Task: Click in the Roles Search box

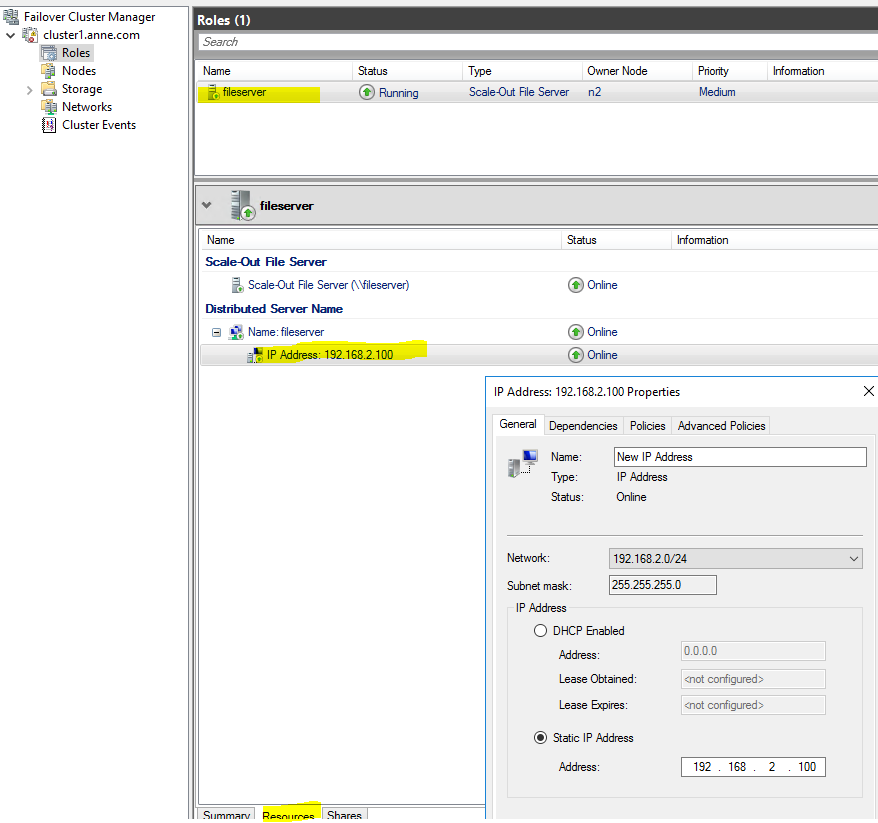Action: [538, 42]
